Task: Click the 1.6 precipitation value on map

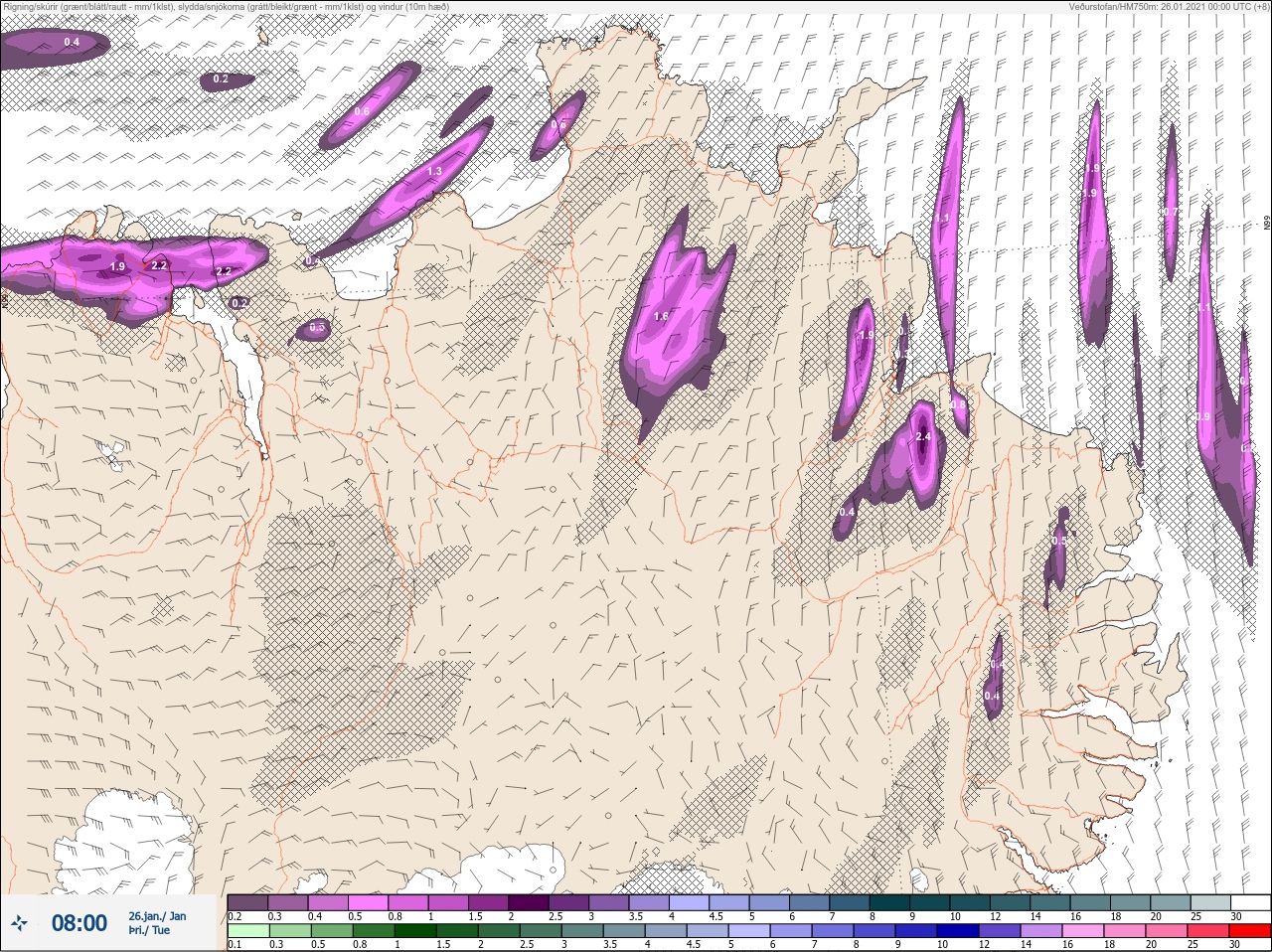Action: (x=662, y=317)
